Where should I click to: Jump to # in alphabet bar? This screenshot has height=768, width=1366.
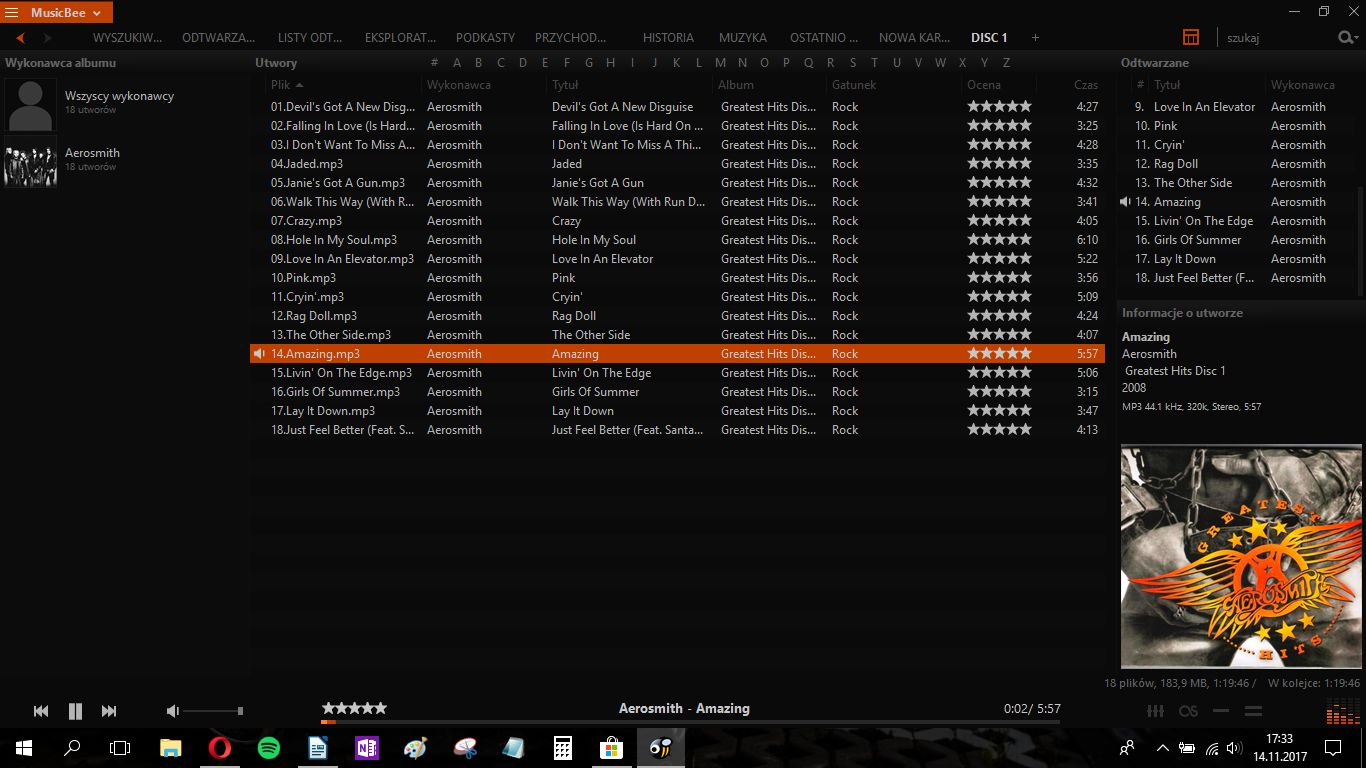click(434, 62)
